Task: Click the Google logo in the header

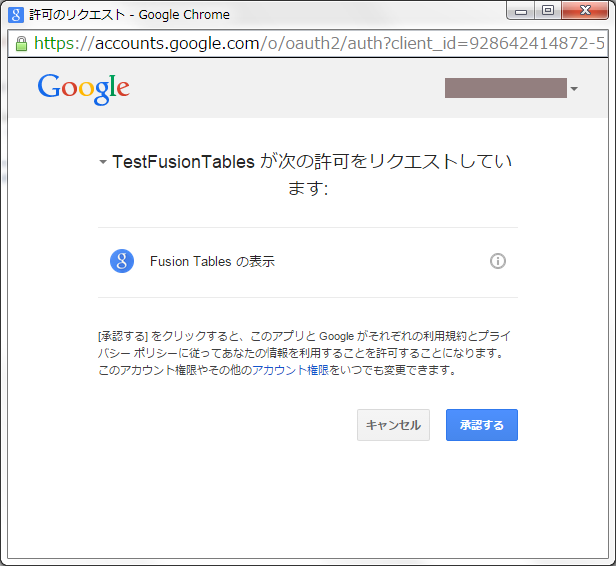Action: point(83,89)
